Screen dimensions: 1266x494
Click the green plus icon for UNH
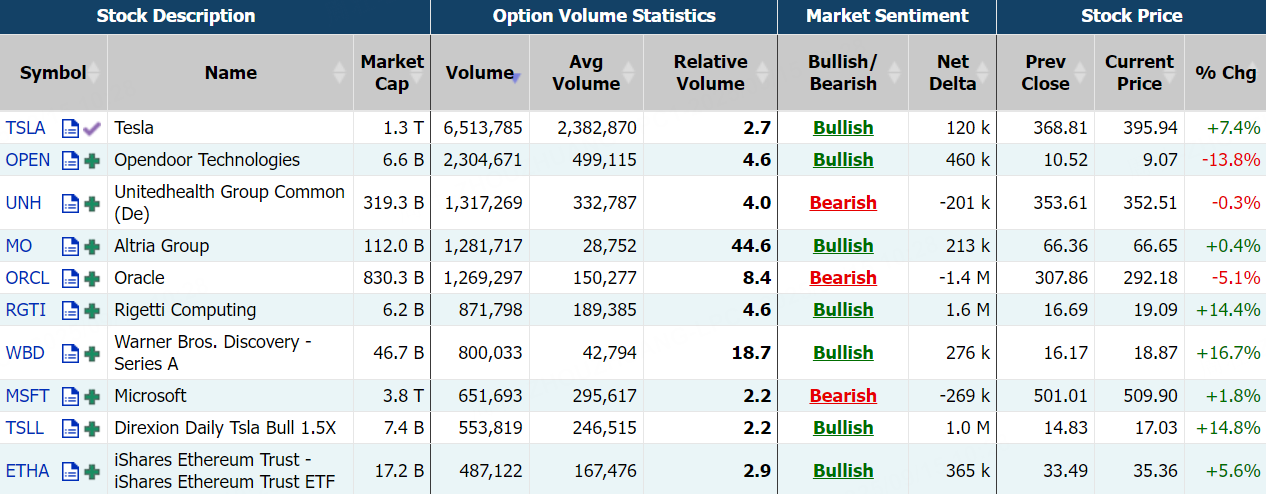point(92,203)
